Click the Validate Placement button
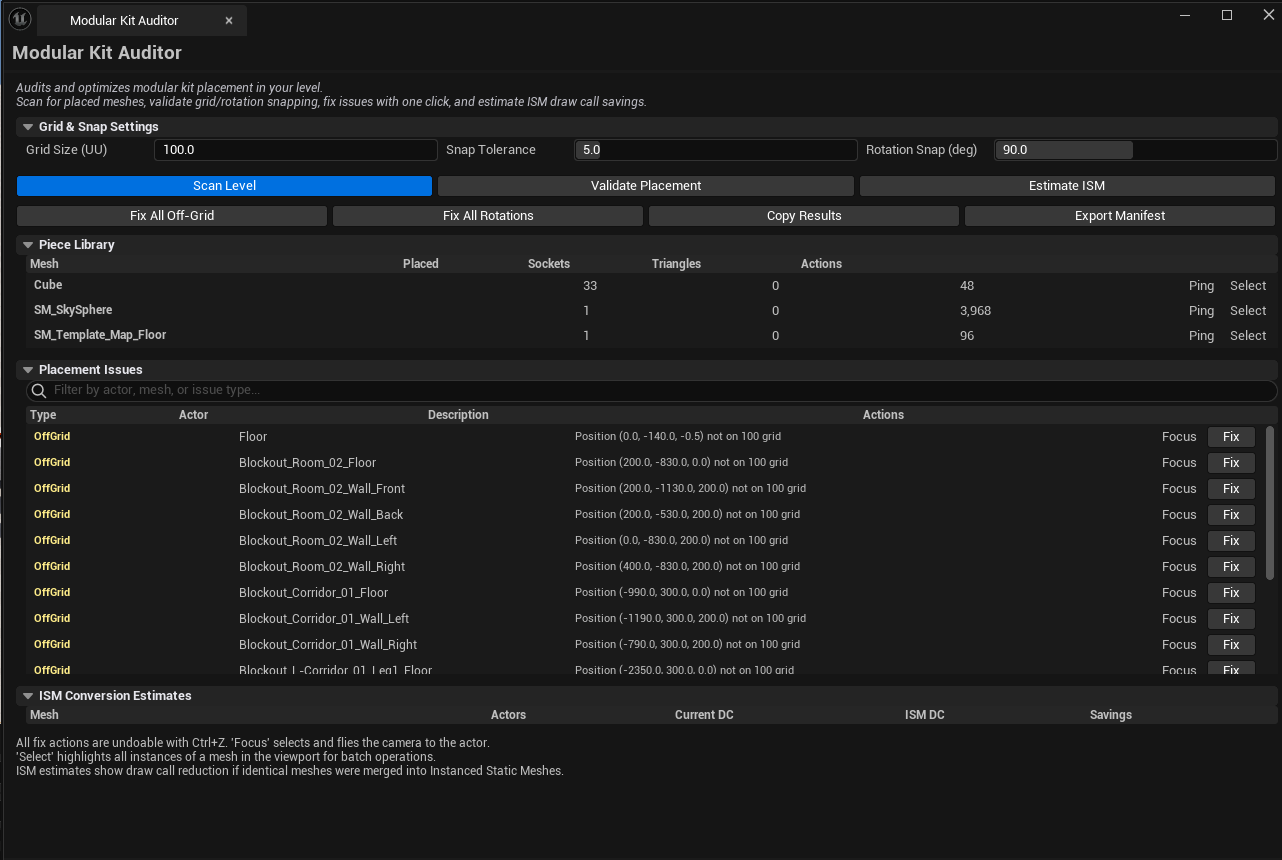Viewport: 1282px width, 860px height. pyautogui.click(x=646, y=186)
